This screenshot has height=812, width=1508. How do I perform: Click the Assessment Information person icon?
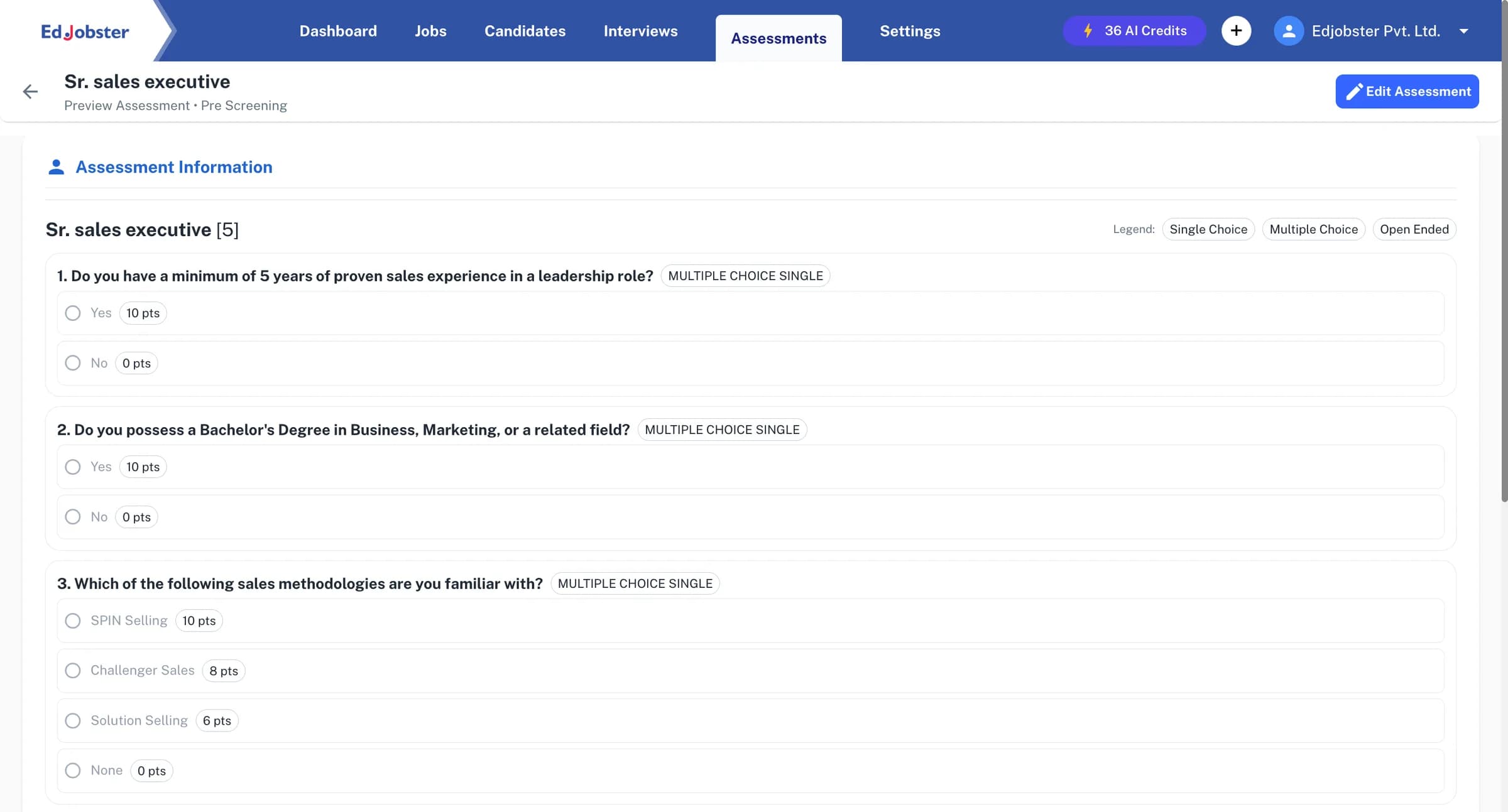coord(57,167)
